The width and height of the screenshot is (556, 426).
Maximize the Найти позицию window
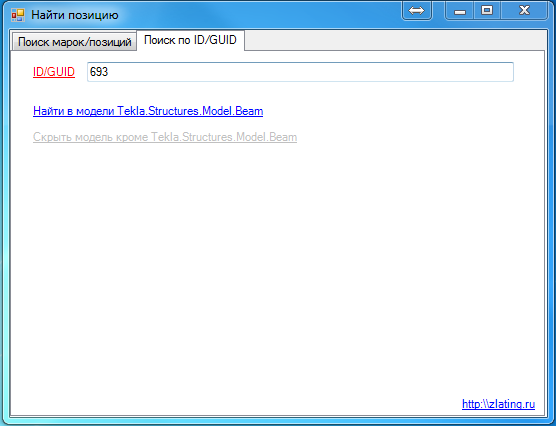[x=487, y=11]
